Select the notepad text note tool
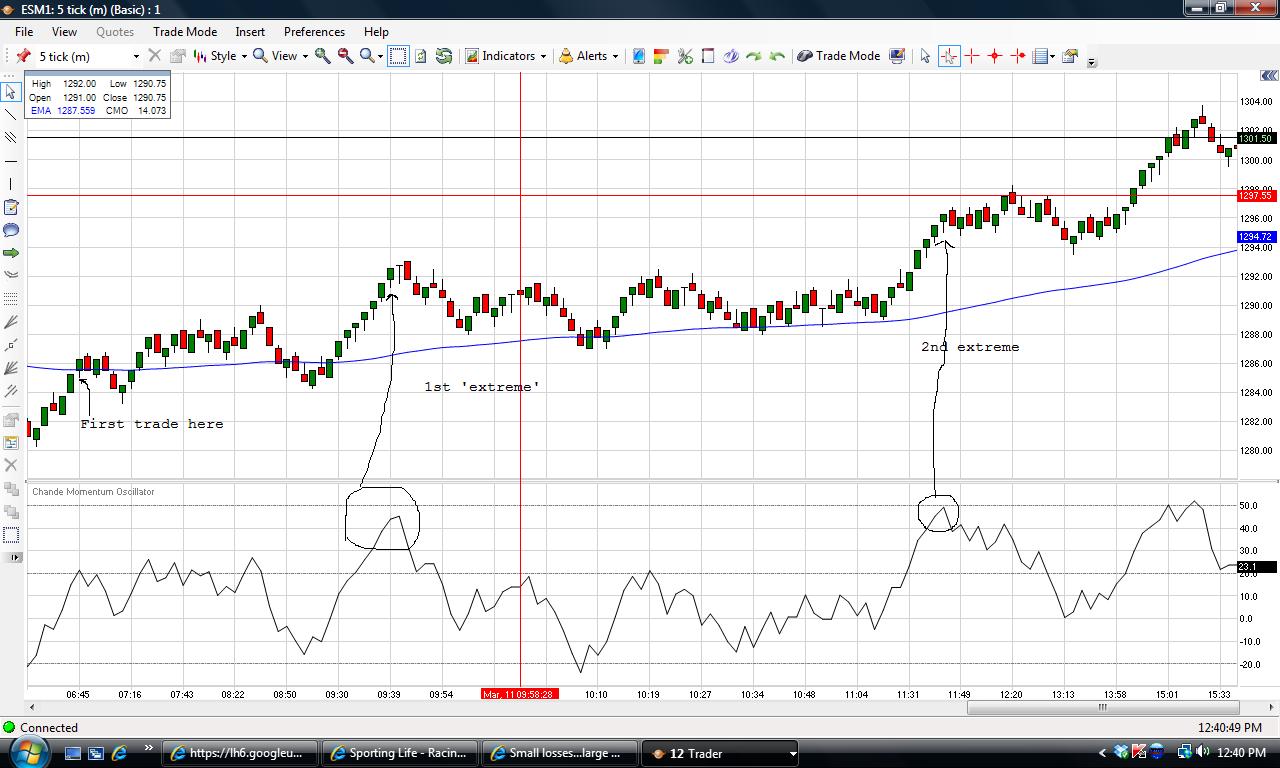Screen dimensions: 1280x768 click(11, 207)
